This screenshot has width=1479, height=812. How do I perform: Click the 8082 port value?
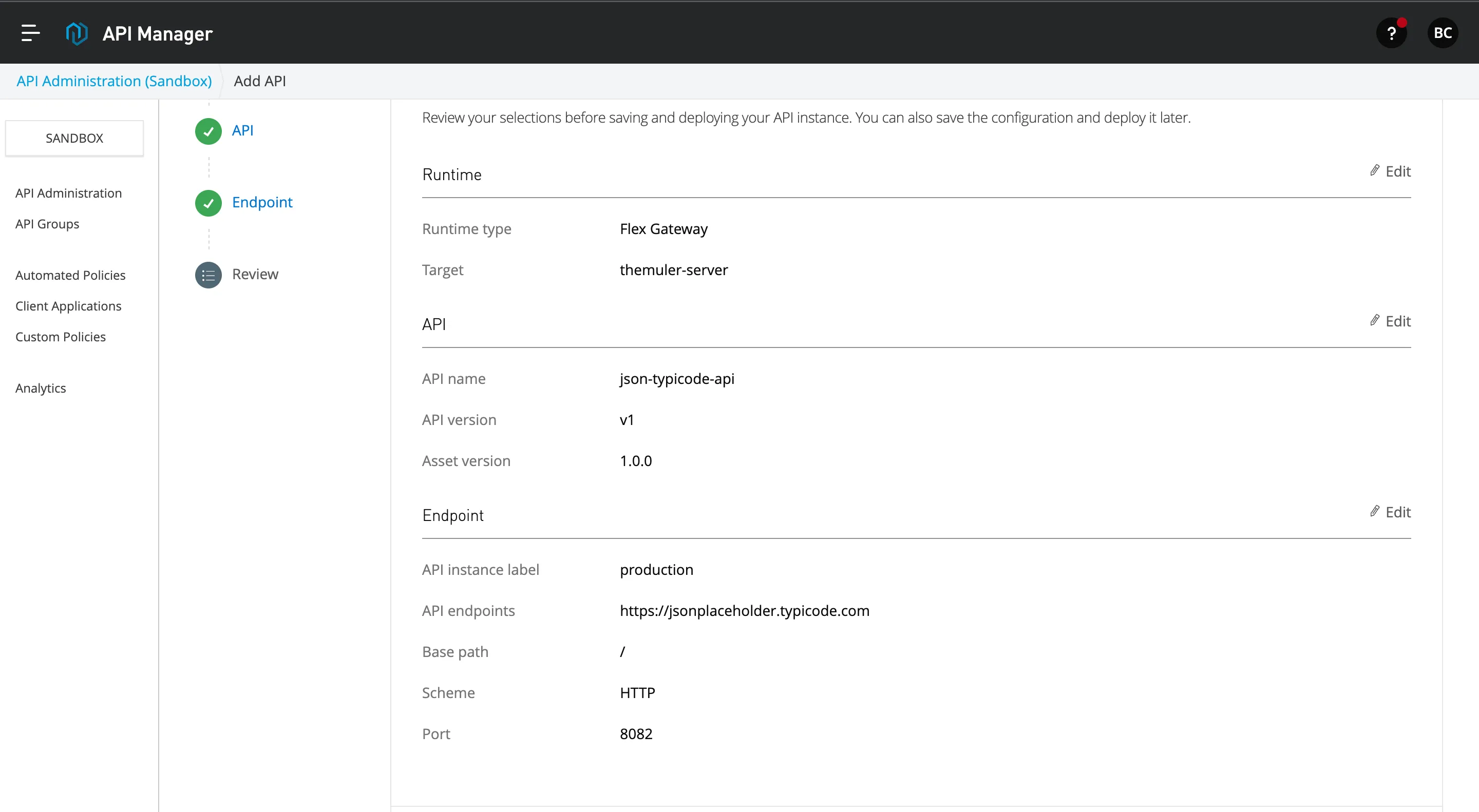pos(636,734)
